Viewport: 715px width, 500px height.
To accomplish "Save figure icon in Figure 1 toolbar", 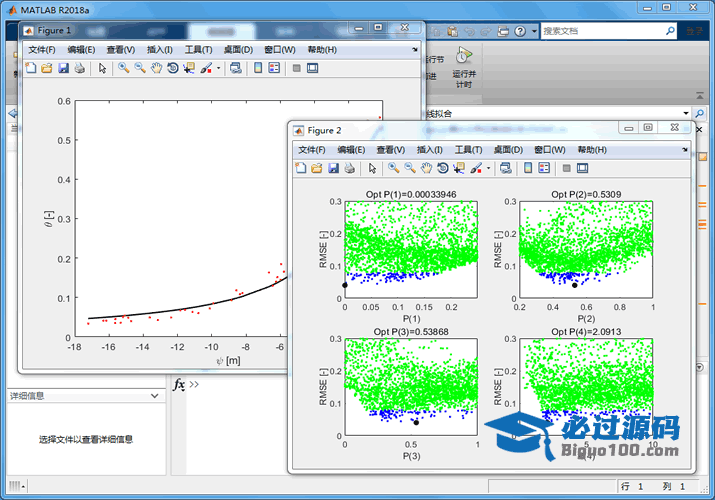I will click(63, 68).
